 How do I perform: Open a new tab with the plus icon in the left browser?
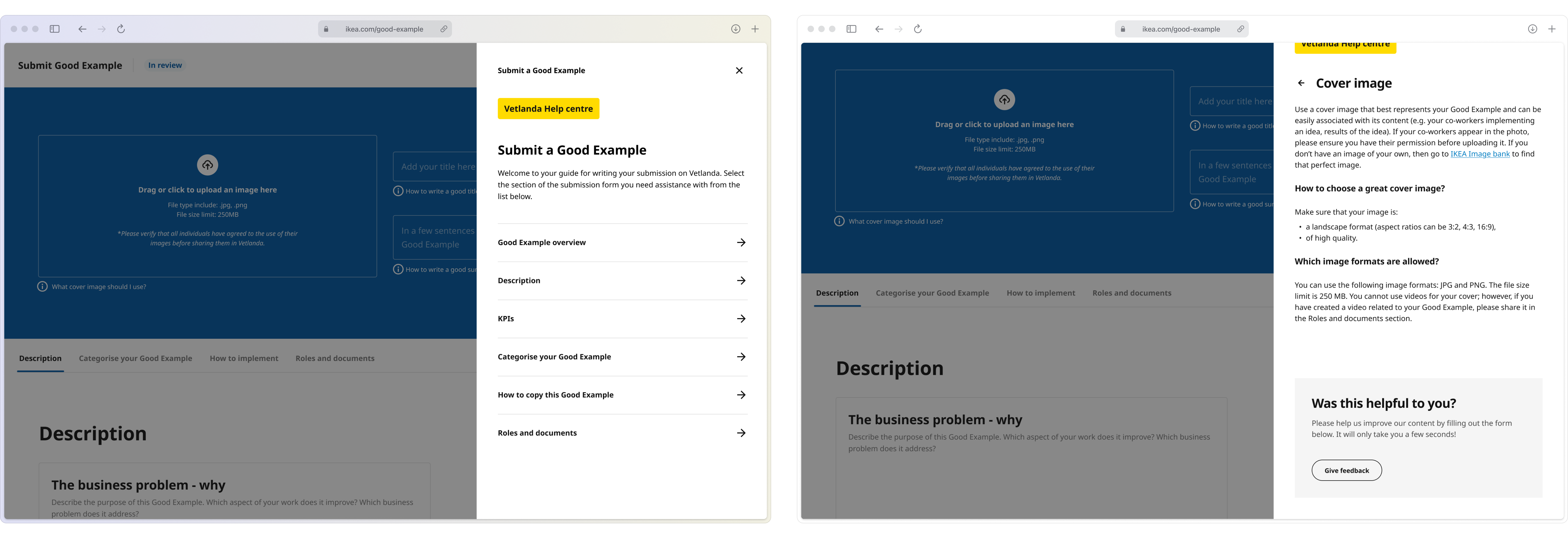tap(755, 29)
